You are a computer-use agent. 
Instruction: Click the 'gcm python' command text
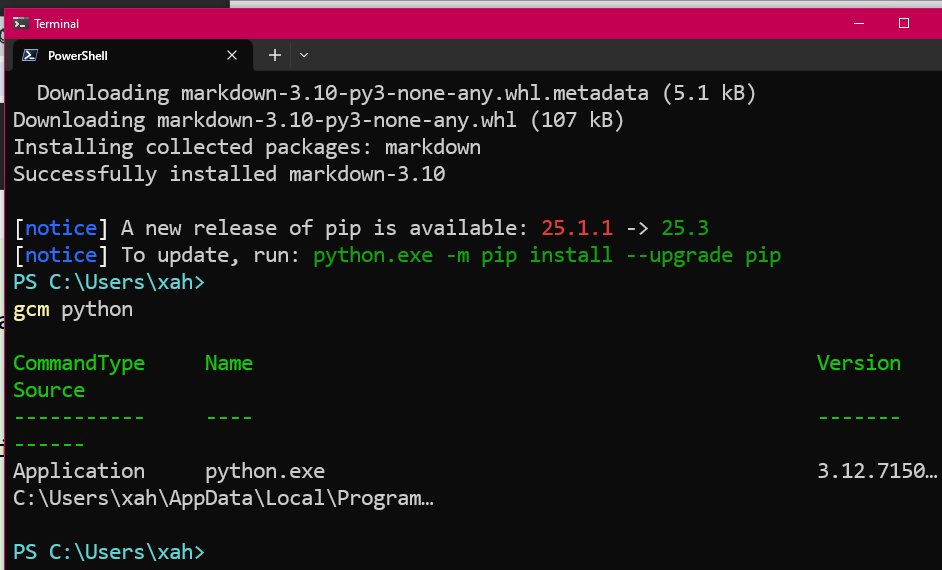tap(73, 309)
